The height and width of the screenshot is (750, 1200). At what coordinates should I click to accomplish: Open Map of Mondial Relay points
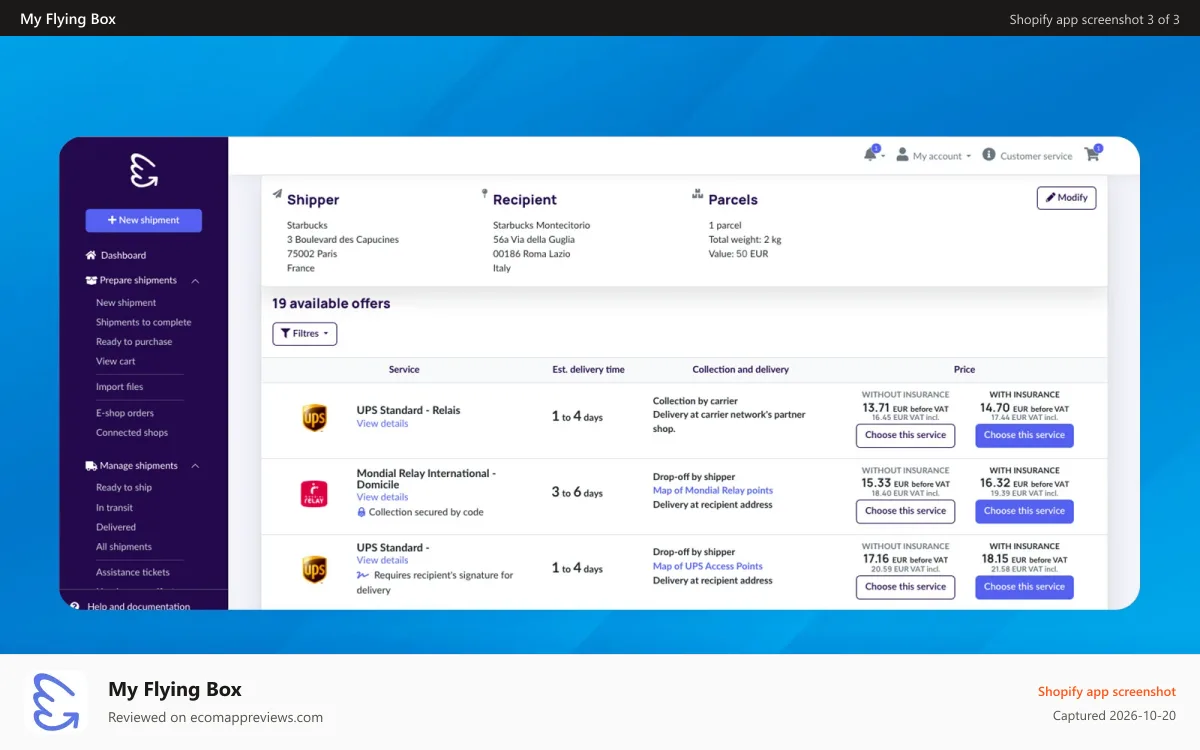tap(713, 490)
